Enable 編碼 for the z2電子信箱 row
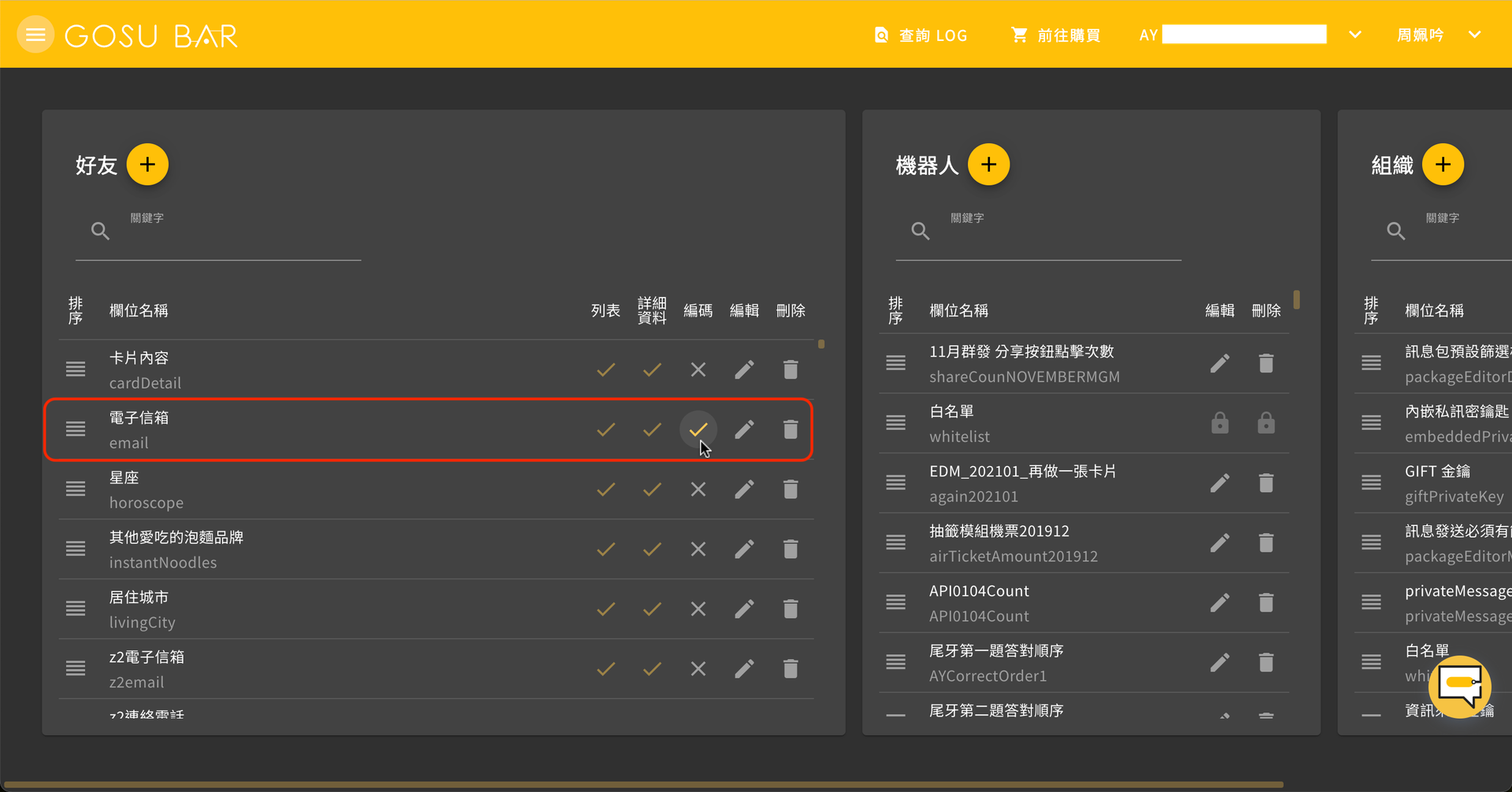 pyautogui.click(x=699, y=668)
